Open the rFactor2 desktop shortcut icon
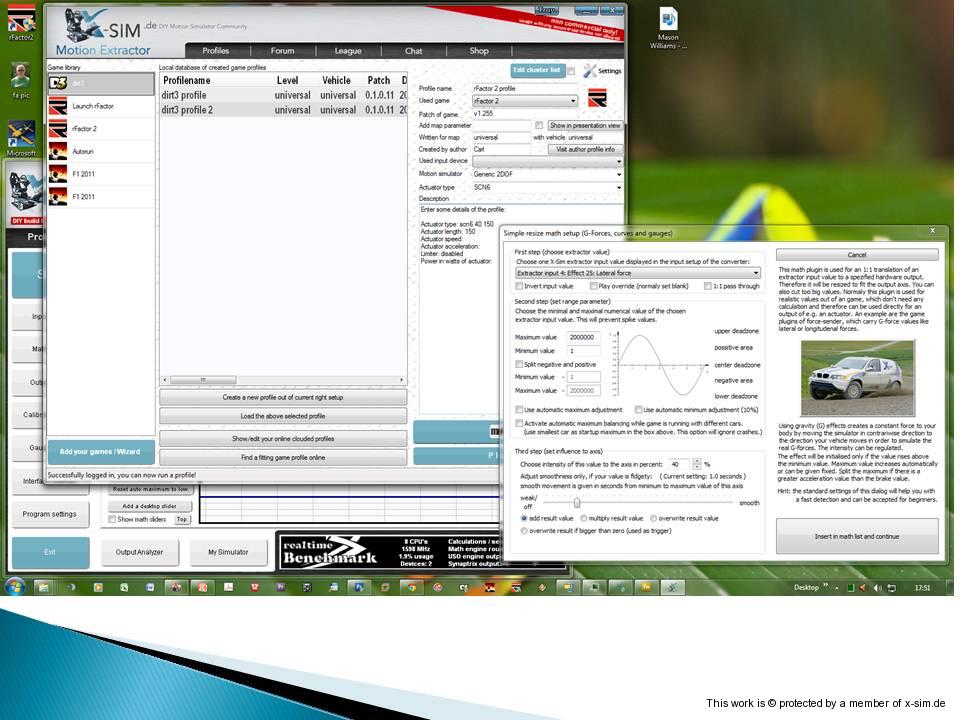The width and height of the screenshot is (960, 720). (21, 18)
